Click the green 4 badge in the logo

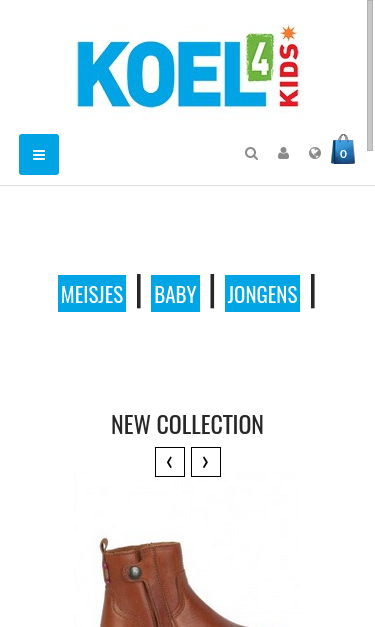(x=260, y=56)
